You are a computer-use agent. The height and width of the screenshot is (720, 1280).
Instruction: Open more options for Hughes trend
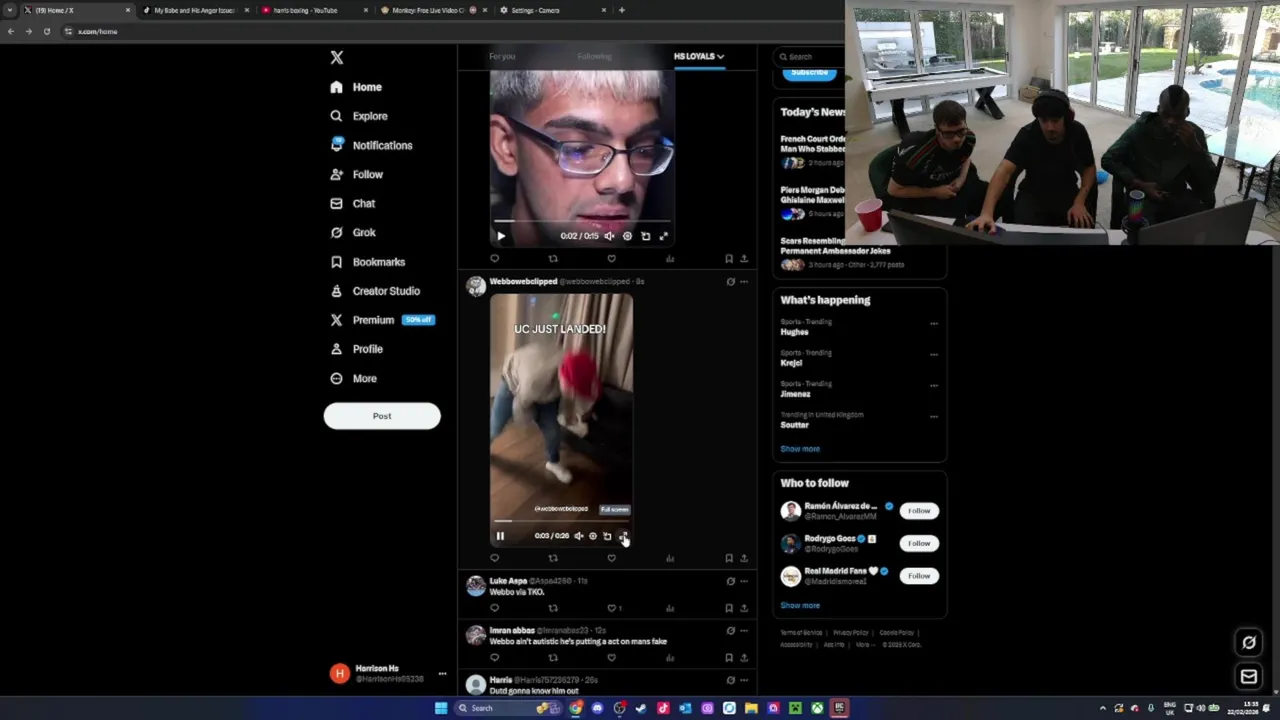(934, 323)
